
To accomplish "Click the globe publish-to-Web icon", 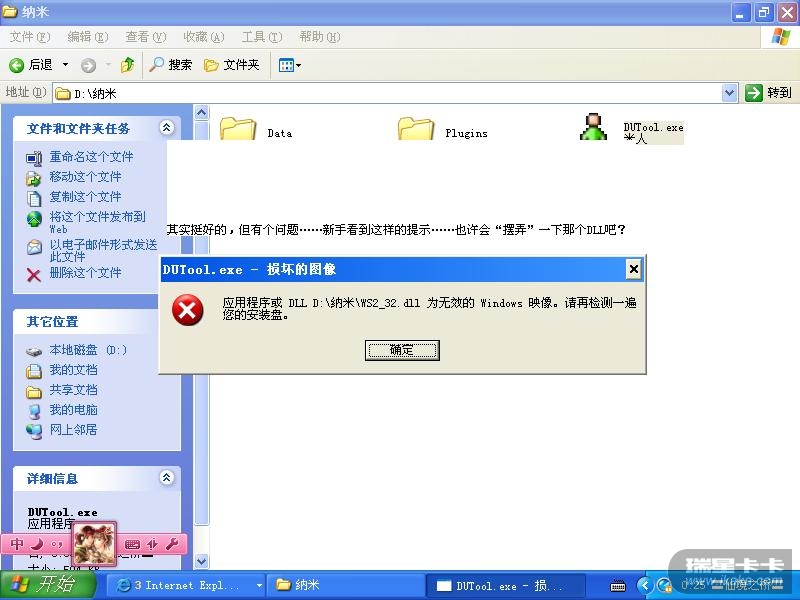I will click(x=34, y=219).
